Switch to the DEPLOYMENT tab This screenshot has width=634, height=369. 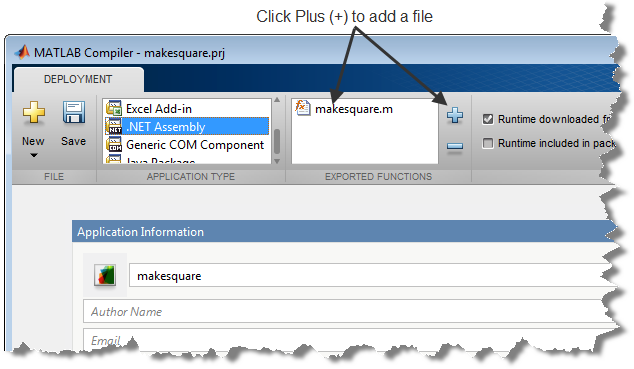point(78,79)
